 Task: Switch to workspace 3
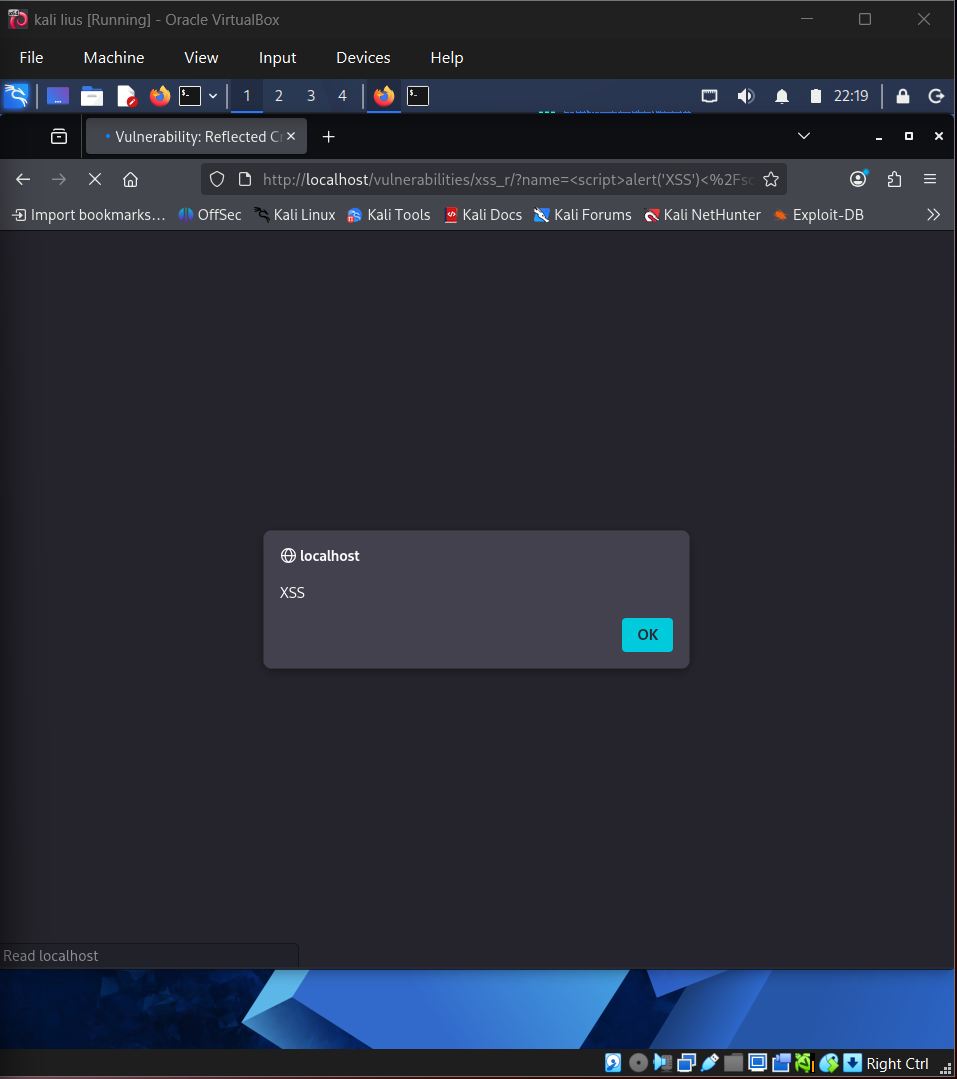(x=311, y=96)
